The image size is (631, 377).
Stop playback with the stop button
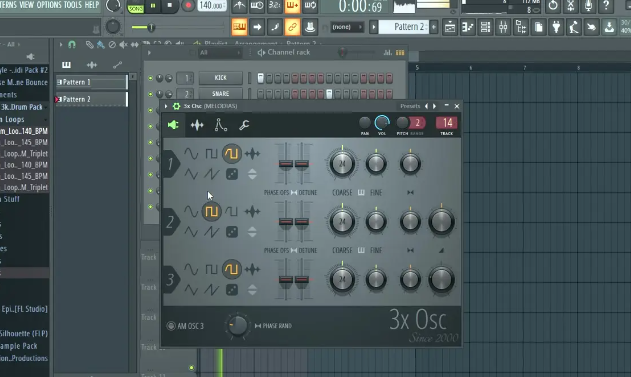click(169, 6)
